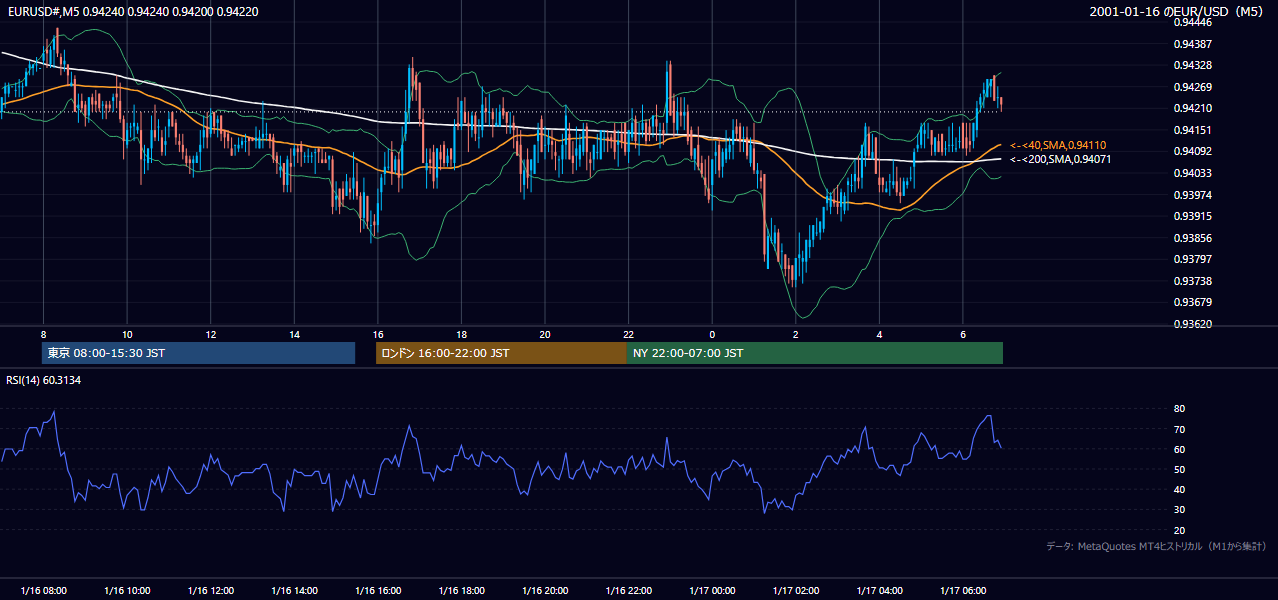1278x600 pixels.
Task: Click price axis value 0.94387
Action: 1192,44
